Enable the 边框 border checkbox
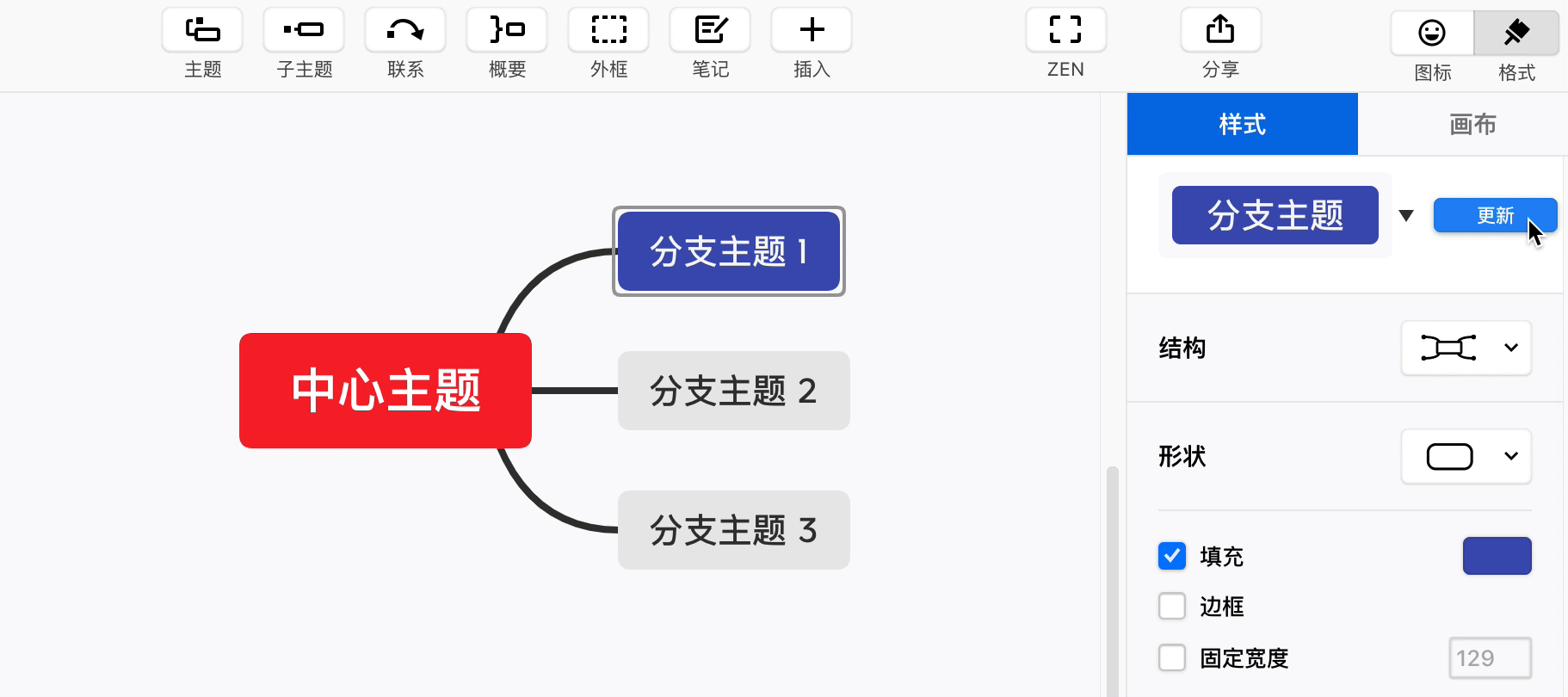Screen dimensions: 1568x697 [x=1172, y=606]
